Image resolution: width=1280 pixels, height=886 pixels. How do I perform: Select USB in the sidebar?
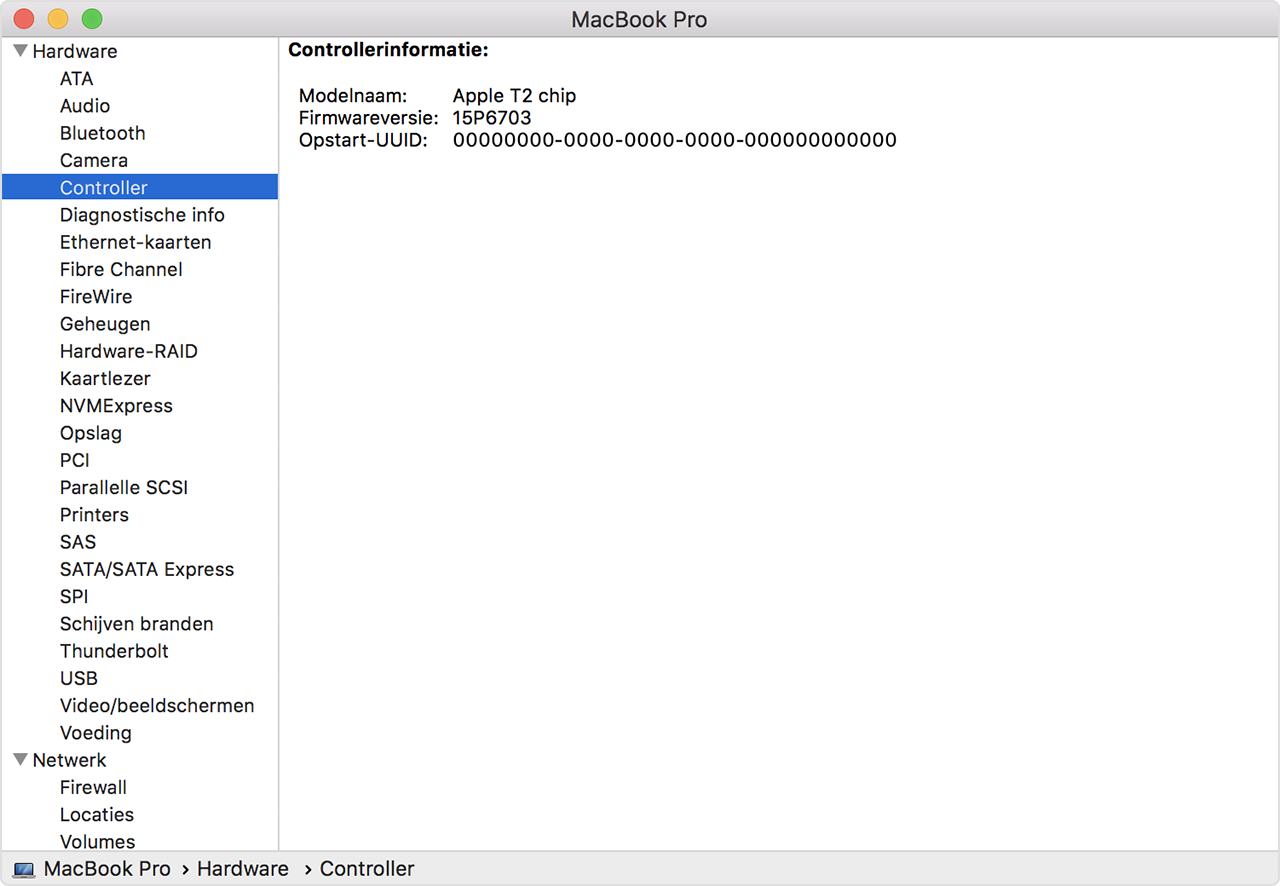78,678
